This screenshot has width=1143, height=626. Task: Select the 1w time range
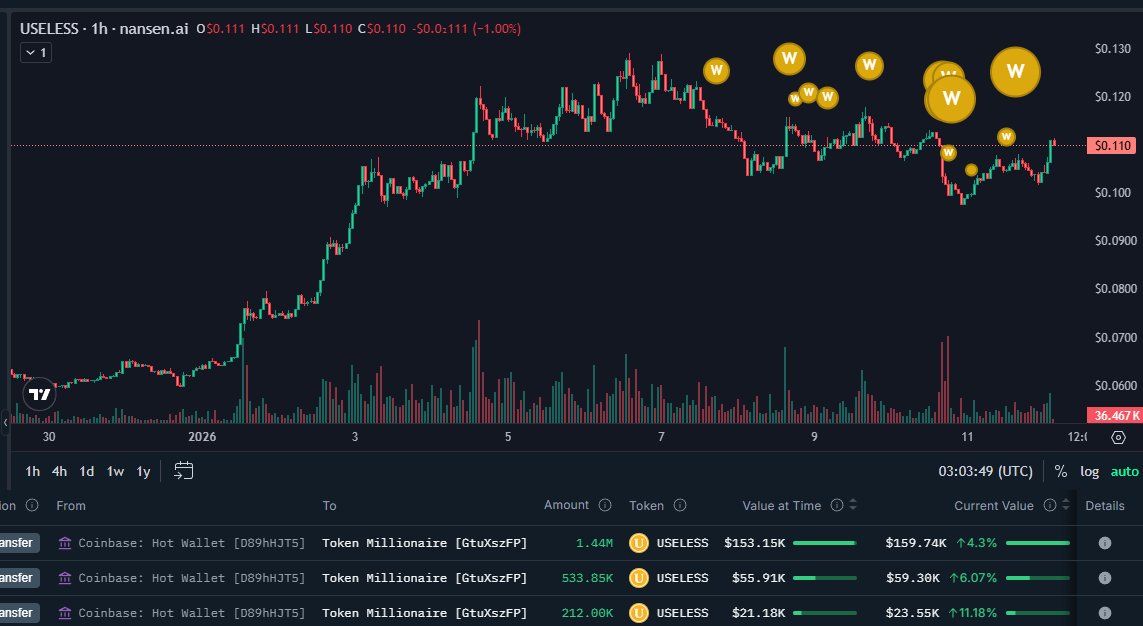(x=115, y=471)
